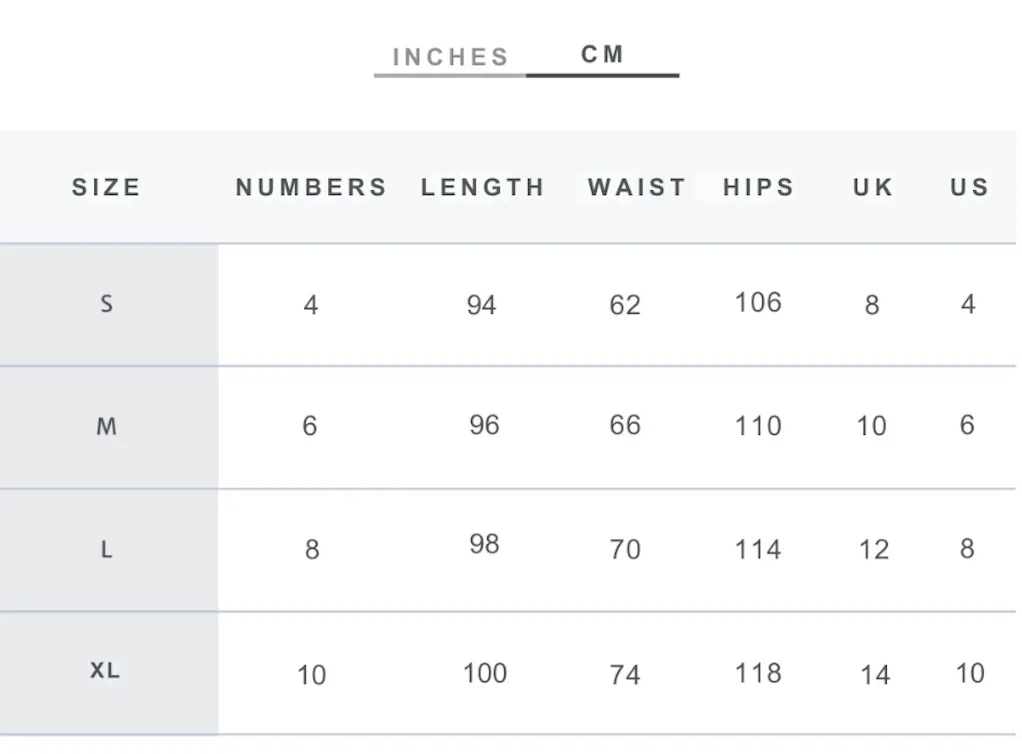
Task: Click the NUMBERS column header
Action: [x=312, y=188]
